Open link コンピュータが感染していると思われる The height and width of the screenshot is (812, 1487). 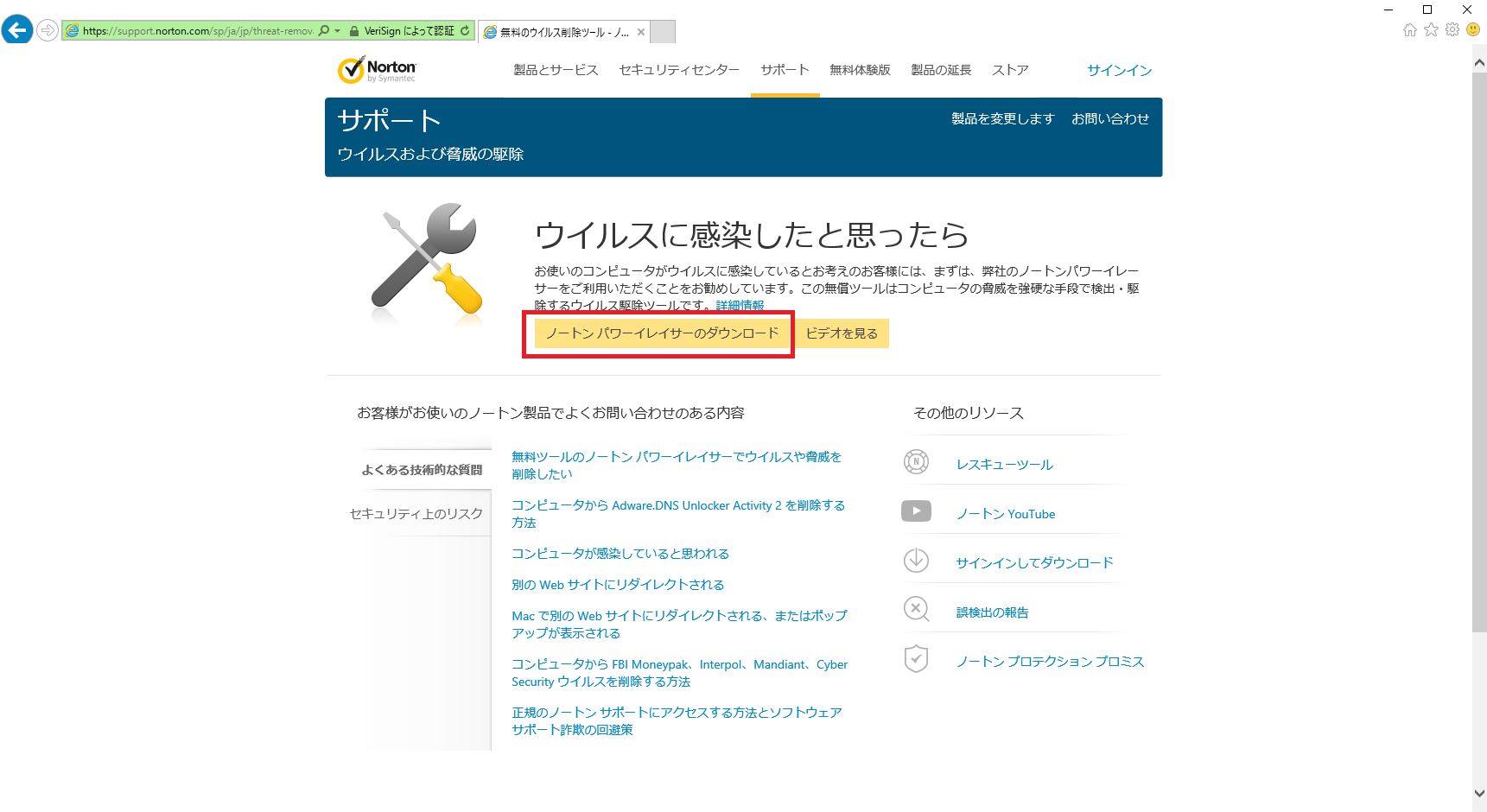(620, 554)
